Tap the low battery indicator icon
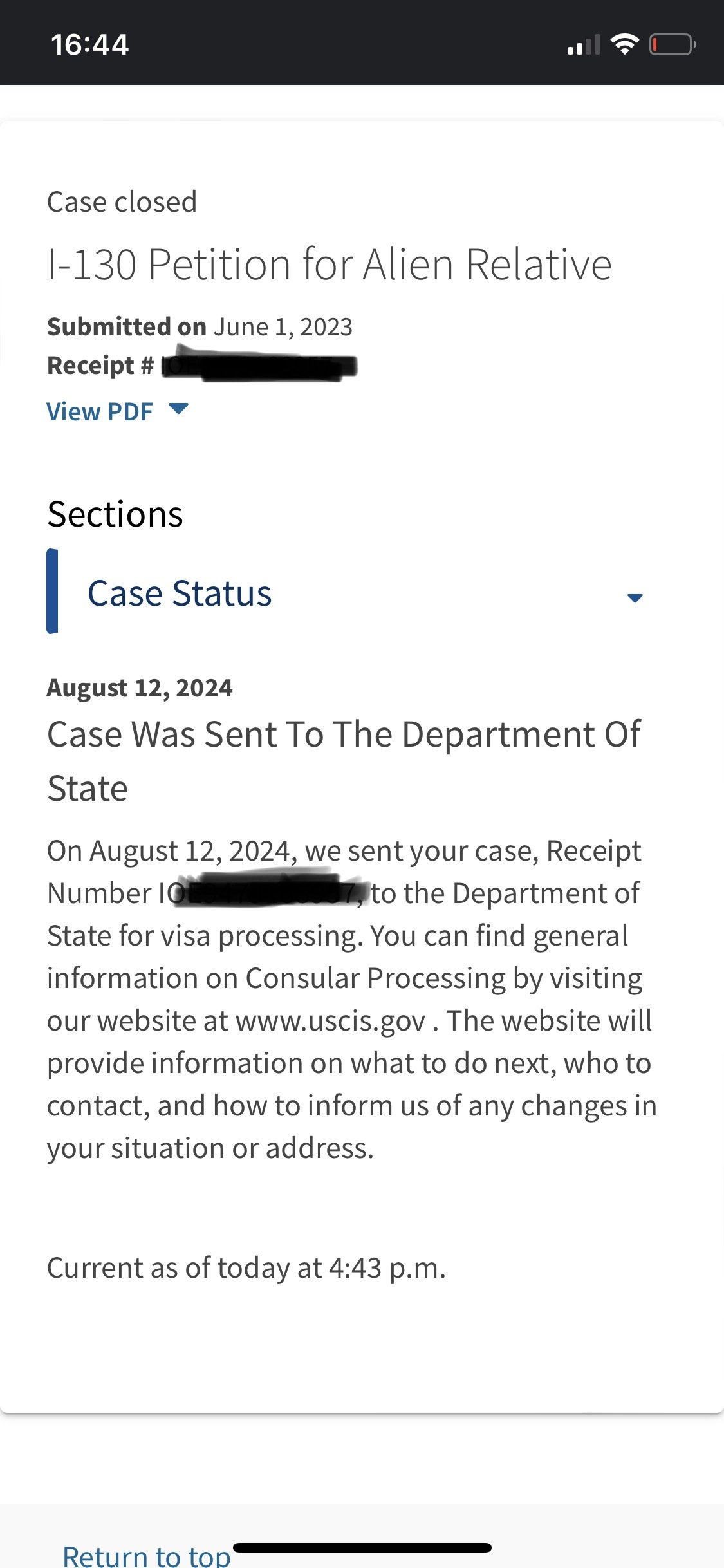Viewport: 724px width, 1568px height. click(672, 45)
